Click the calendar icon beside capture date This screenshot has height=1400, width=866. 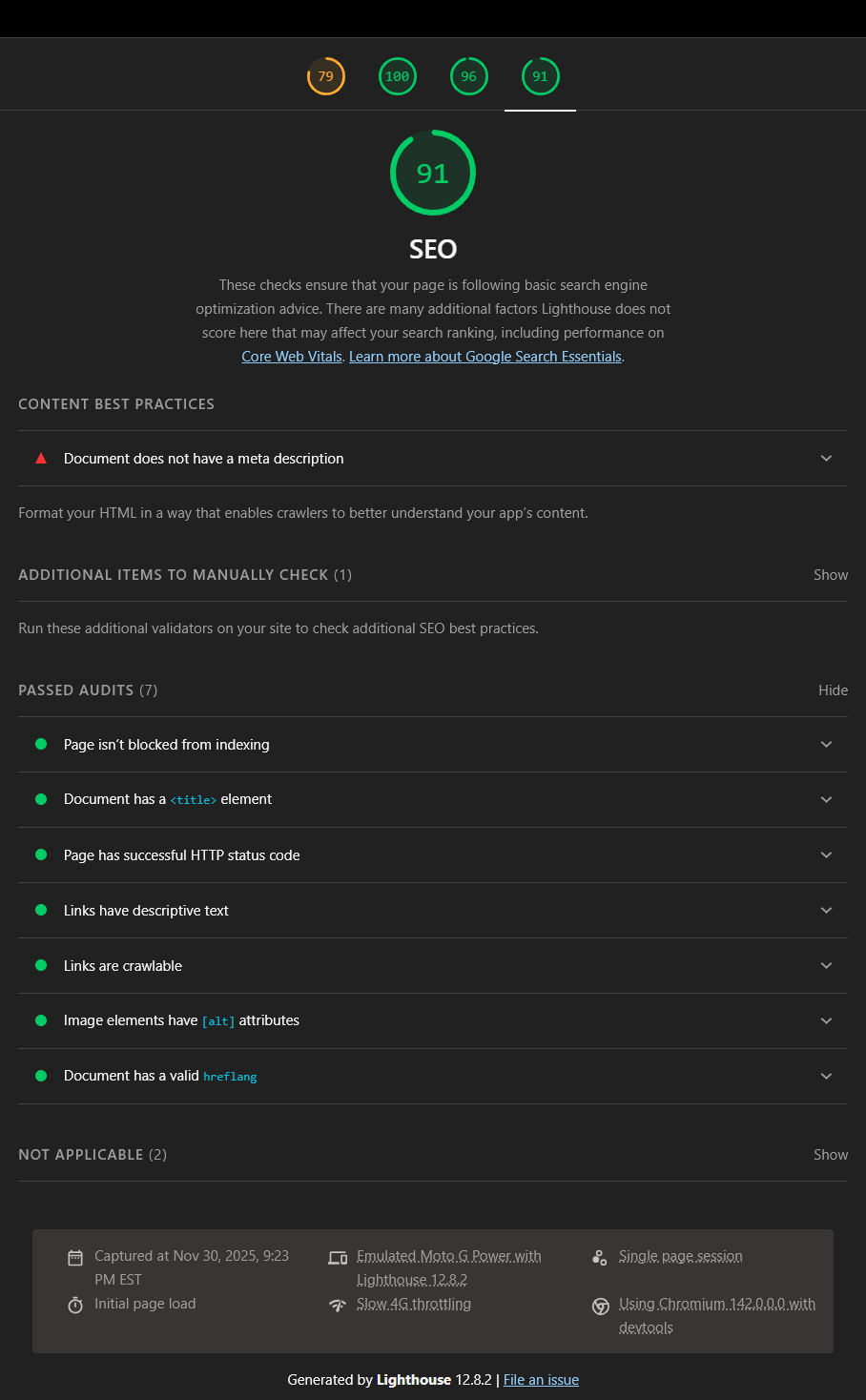pyautogui.click(x=75, y=1258)
